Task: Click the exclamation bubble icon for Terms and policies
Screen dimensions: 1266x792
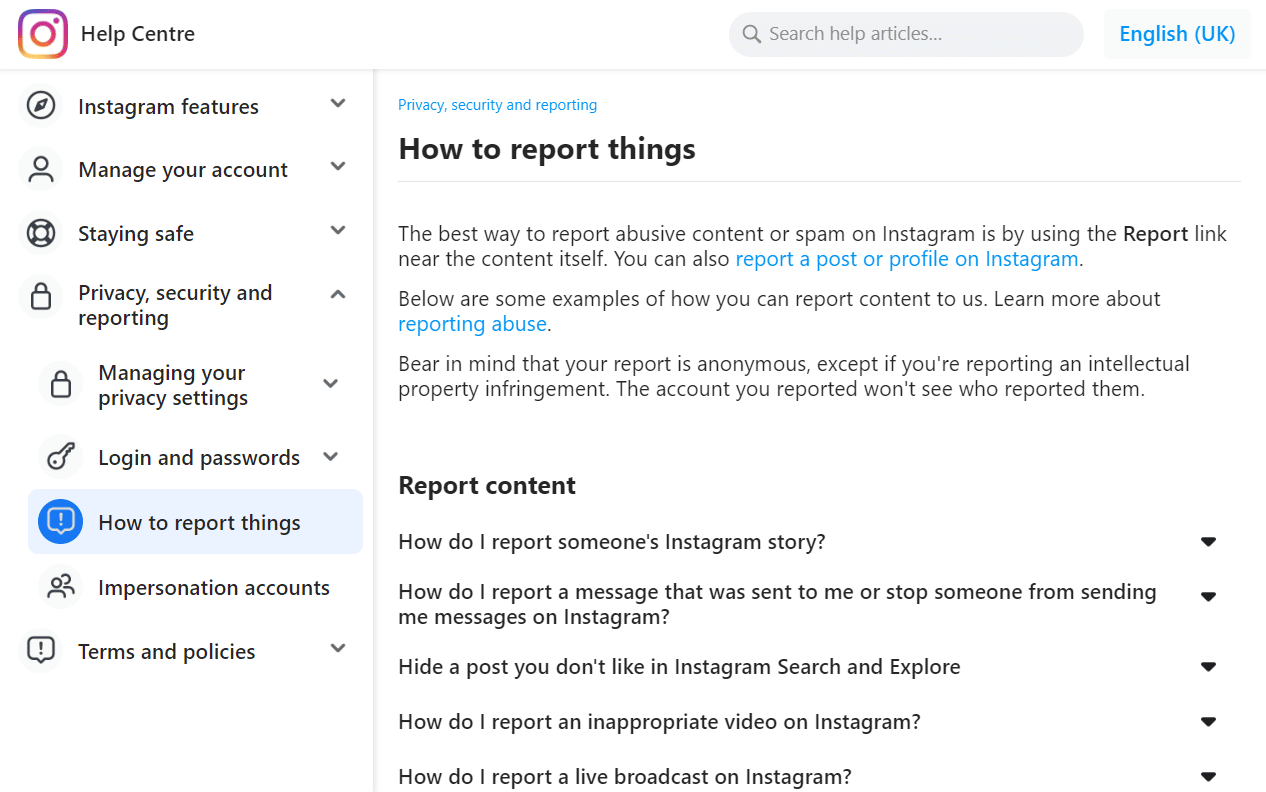Action: coord(41,650)
